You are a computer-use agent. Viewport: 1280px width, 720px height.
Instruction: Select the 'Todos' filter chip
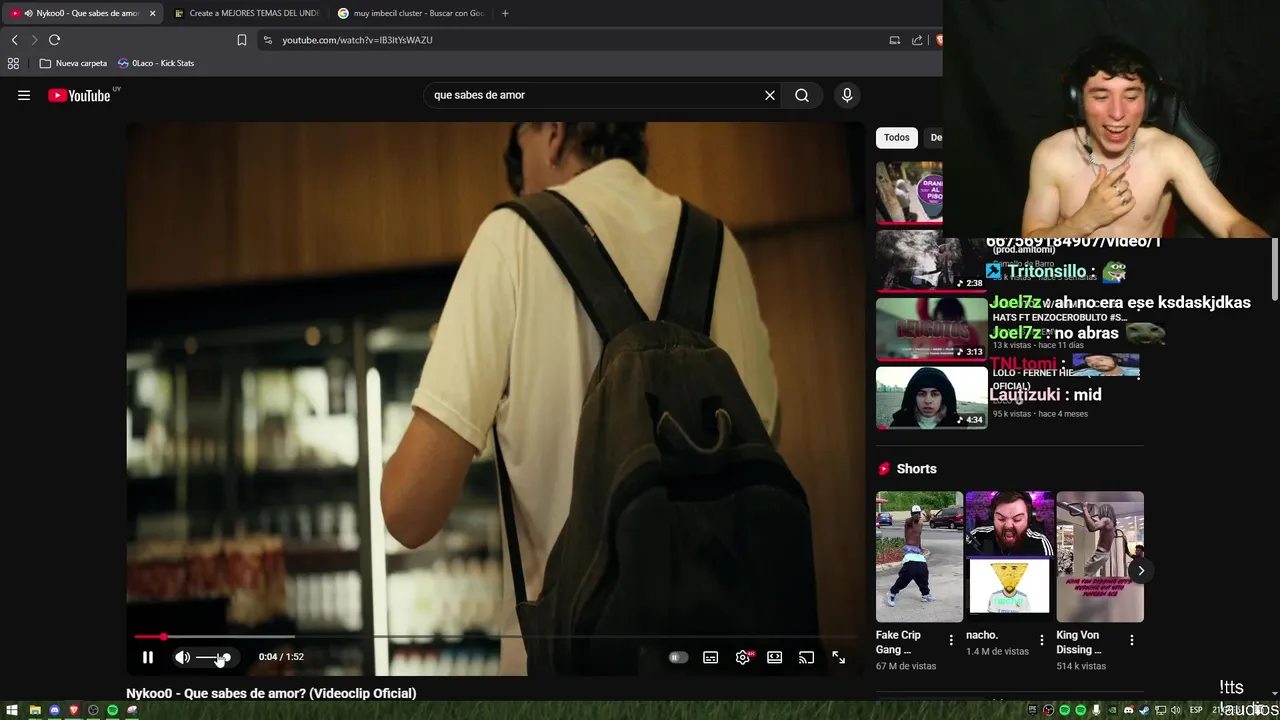tap(897, 137)
